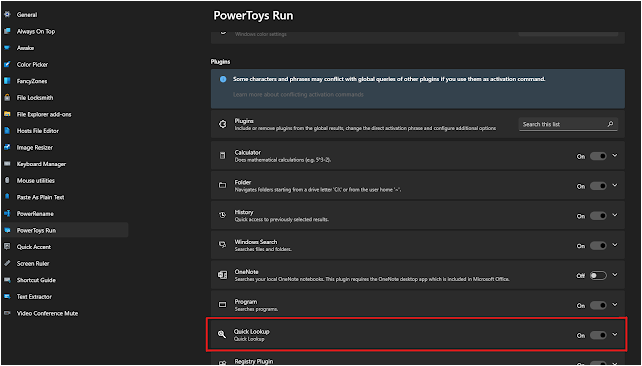Click the Plugins section heading

220,62
